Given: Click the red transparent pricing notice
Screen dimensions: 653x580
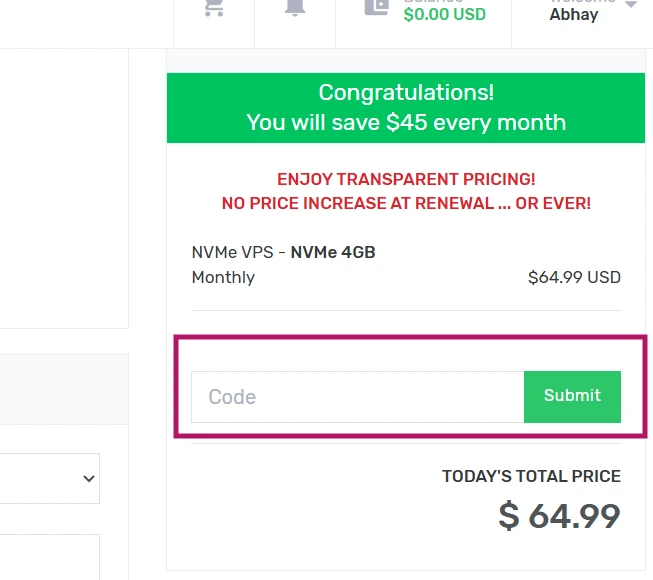Looking at the screenshot, I should [406, 179].
